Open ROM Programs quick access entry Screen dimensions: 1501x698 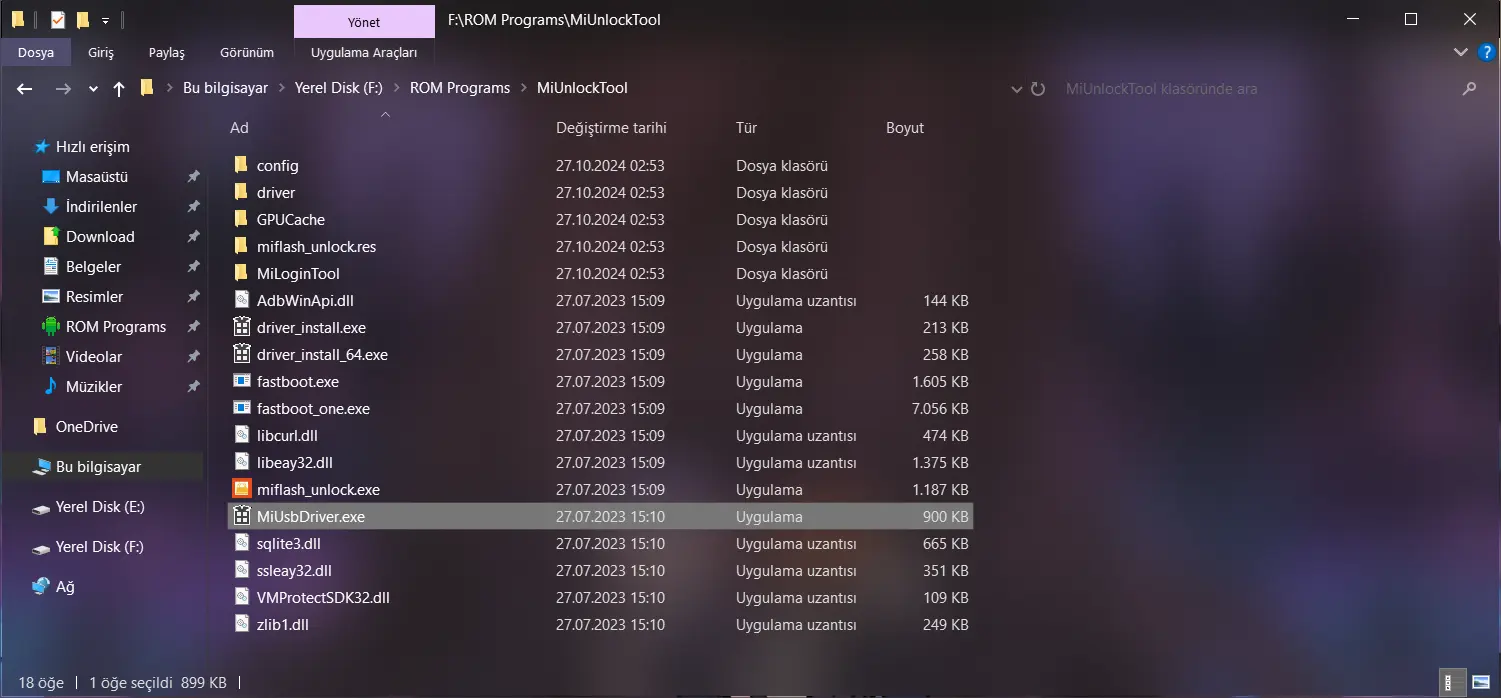(x=116, y=326)
